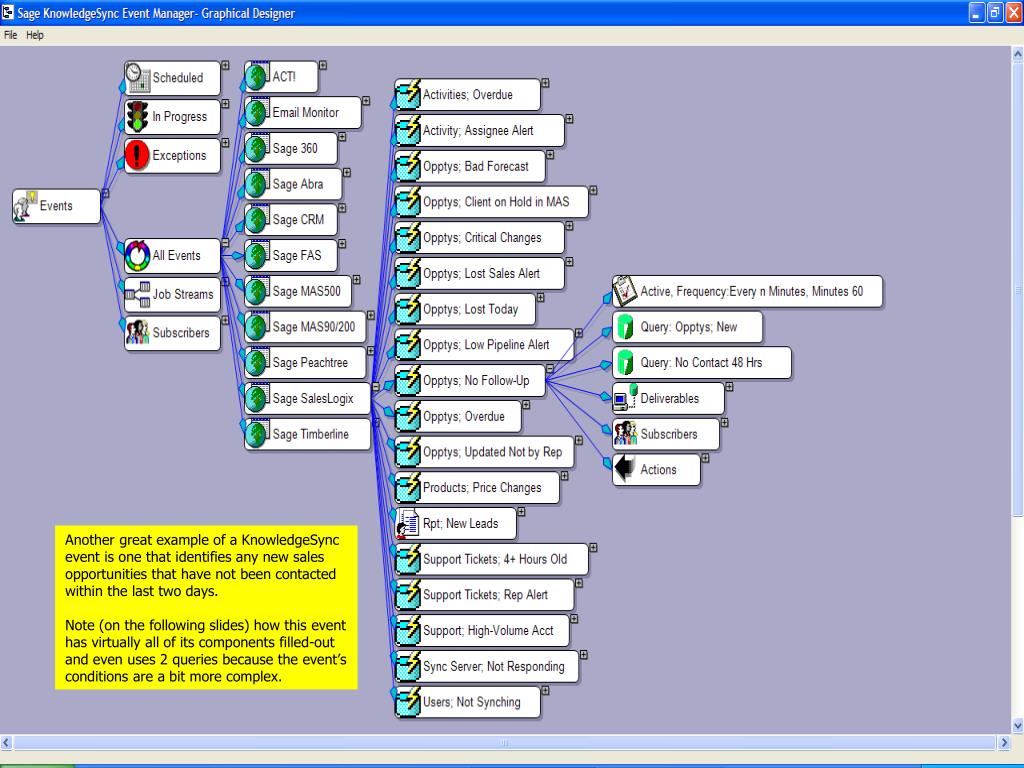Click the Job Streams flow icon
The width and height of the screenshot is (1024, 768).
[x=138, y=295]
